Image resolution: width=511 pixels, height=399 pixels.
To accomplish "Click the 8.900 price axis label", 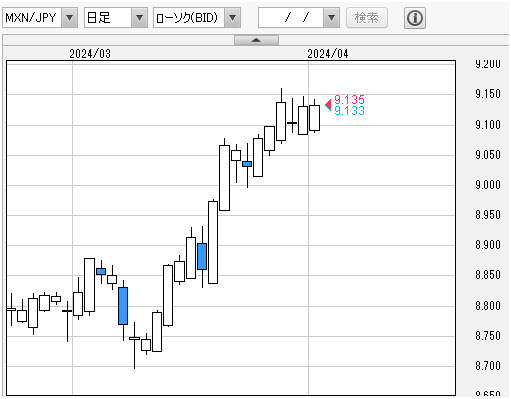I will pyautogui.click(x=488, y=245).
